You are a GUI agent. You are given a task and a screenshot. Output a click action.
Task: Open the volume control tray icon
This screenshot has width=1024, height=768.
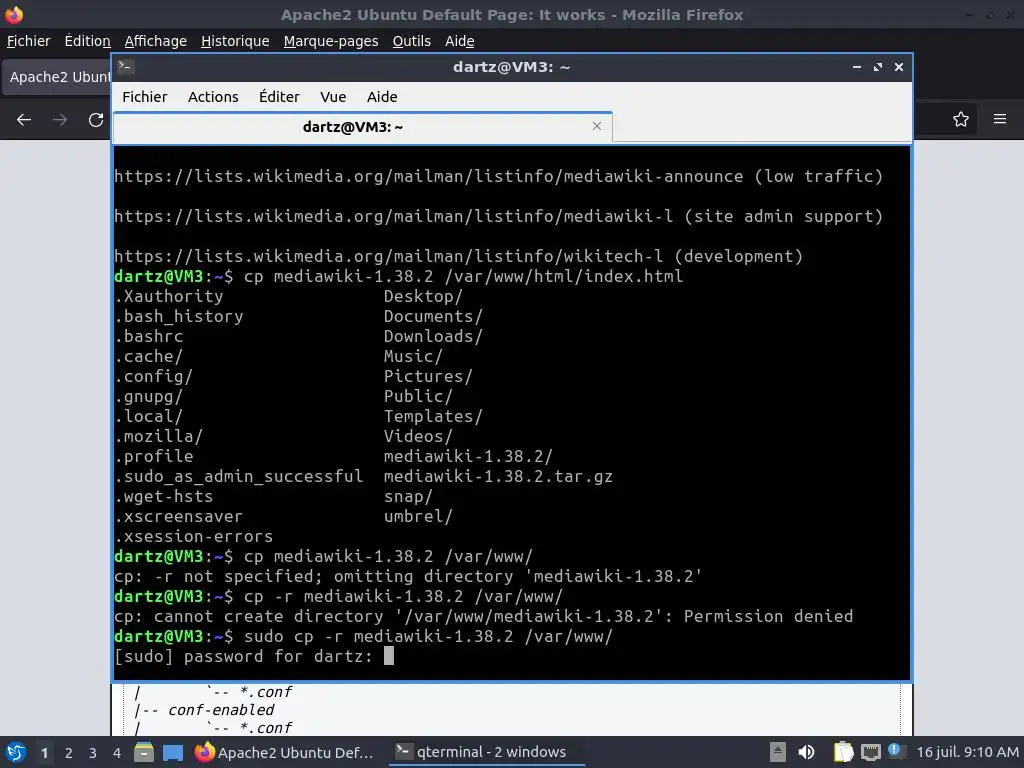807,752
